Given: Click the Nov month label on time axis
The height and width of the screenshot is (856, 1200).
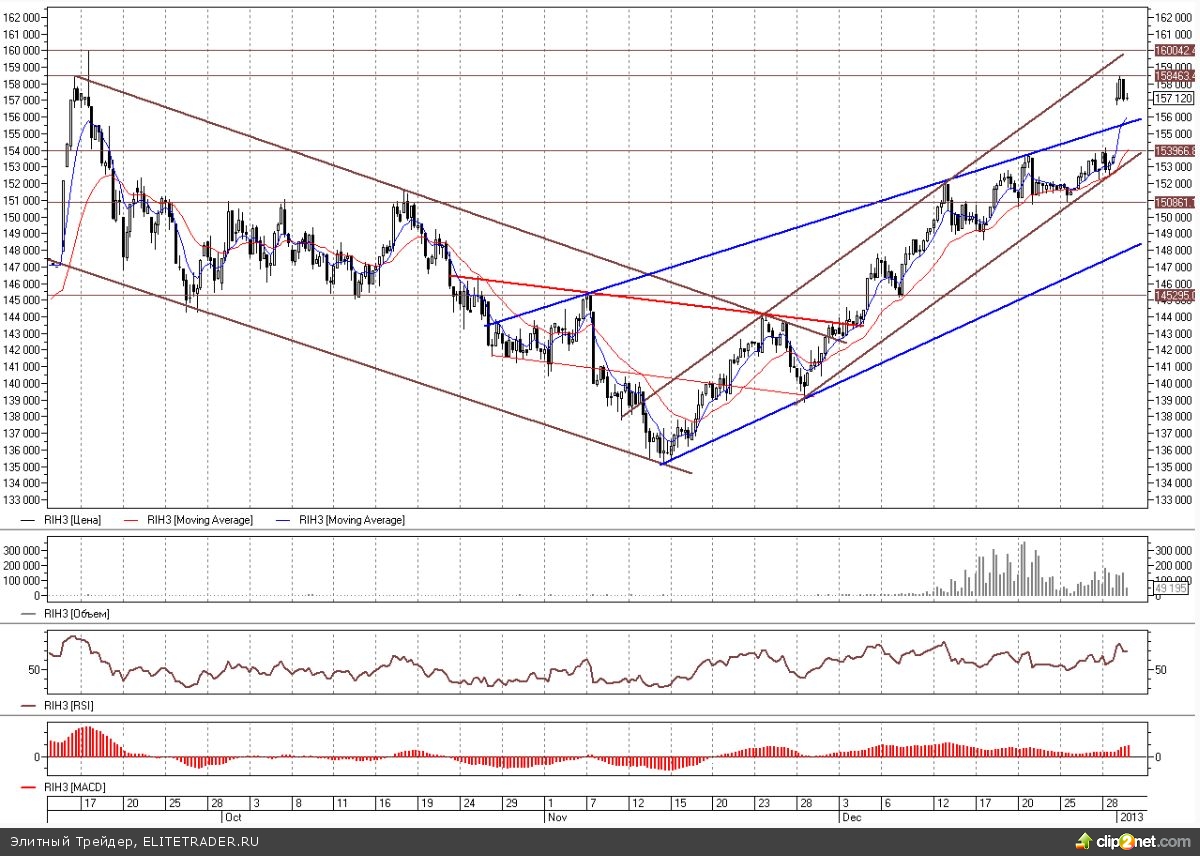Looking at the screenshot, I should point(556,816).
